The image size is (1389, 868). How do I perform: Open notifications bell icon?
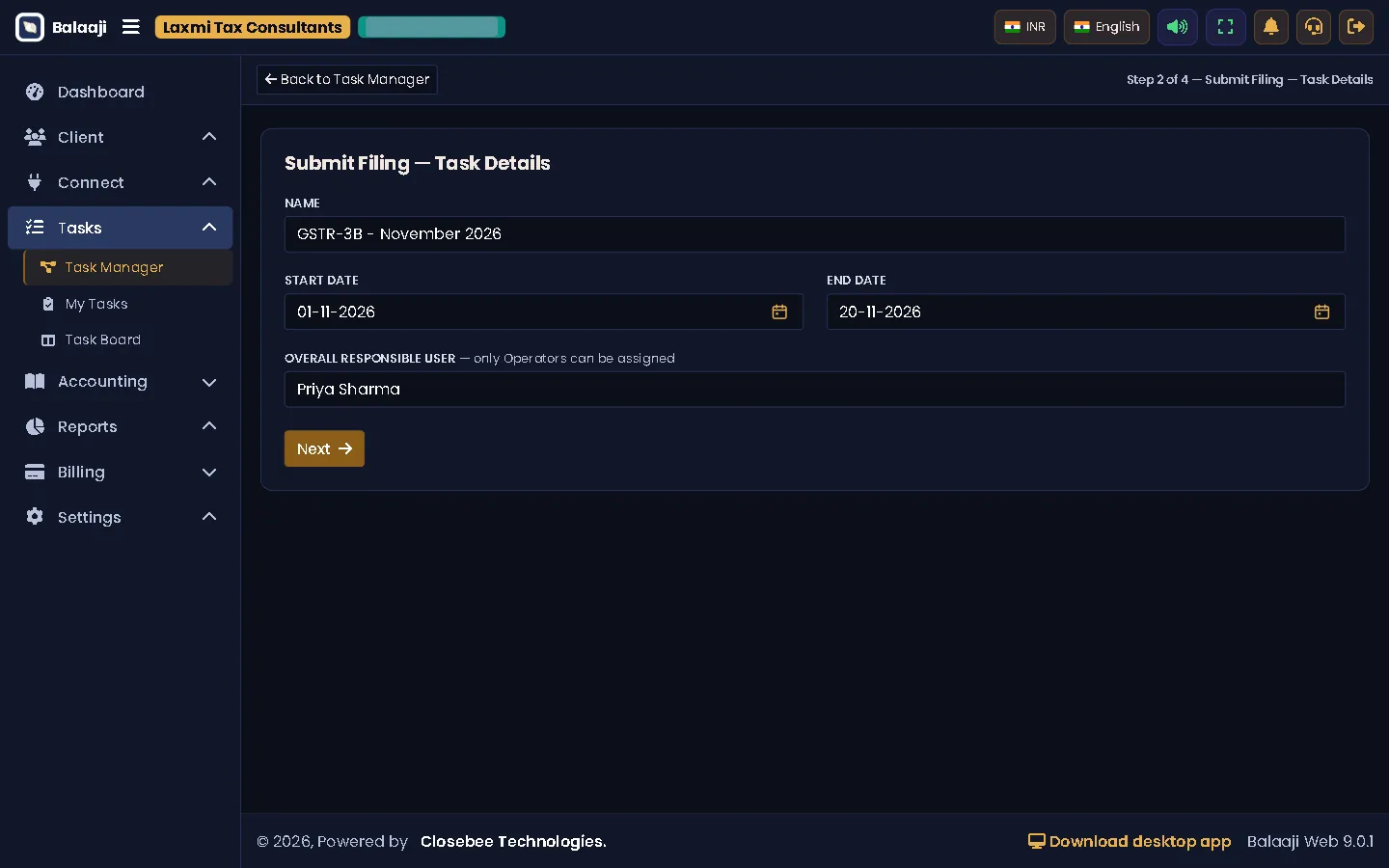(1271, 27)
